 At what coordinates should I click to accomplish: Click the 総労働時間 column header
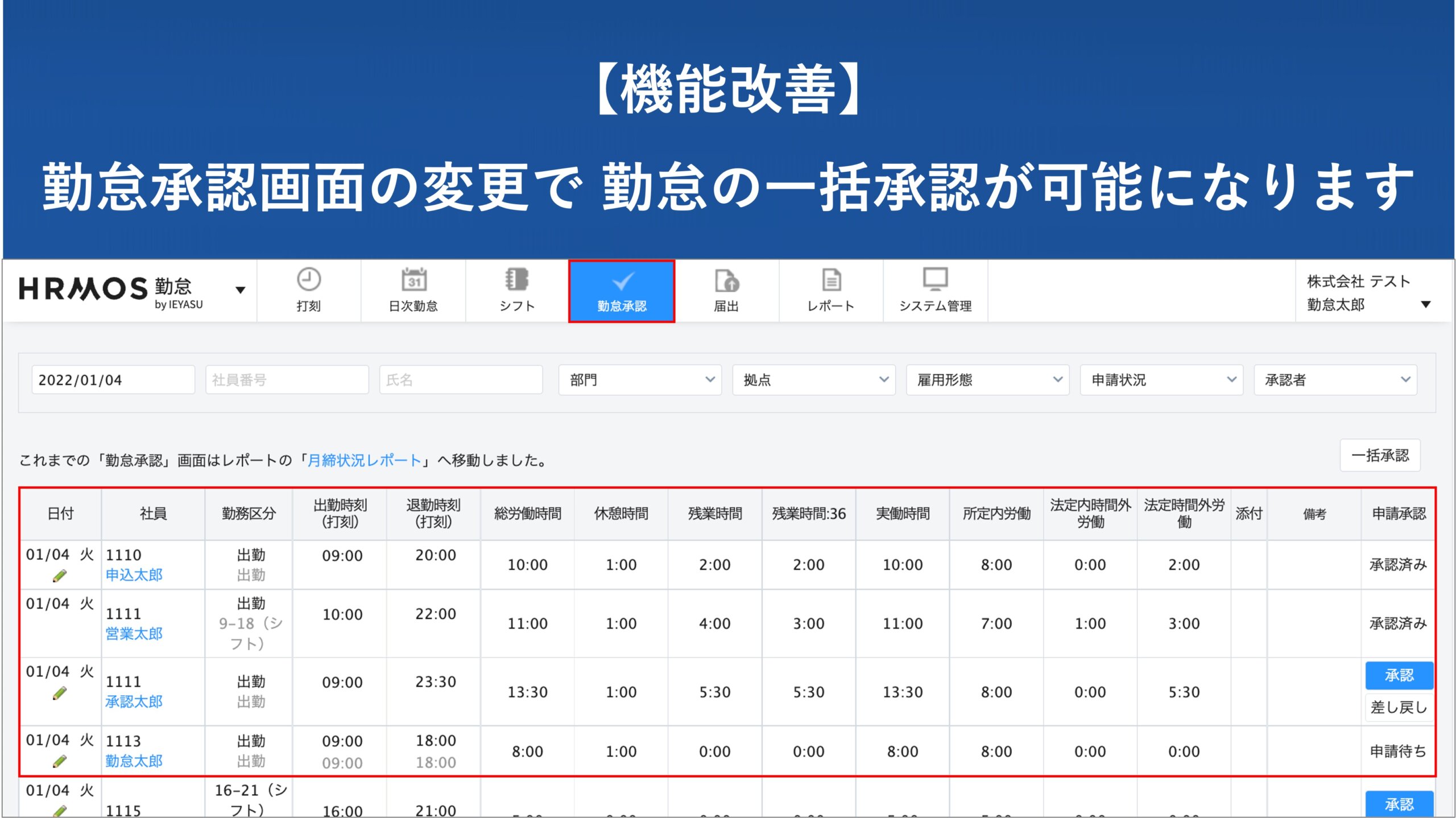[527, 514]
